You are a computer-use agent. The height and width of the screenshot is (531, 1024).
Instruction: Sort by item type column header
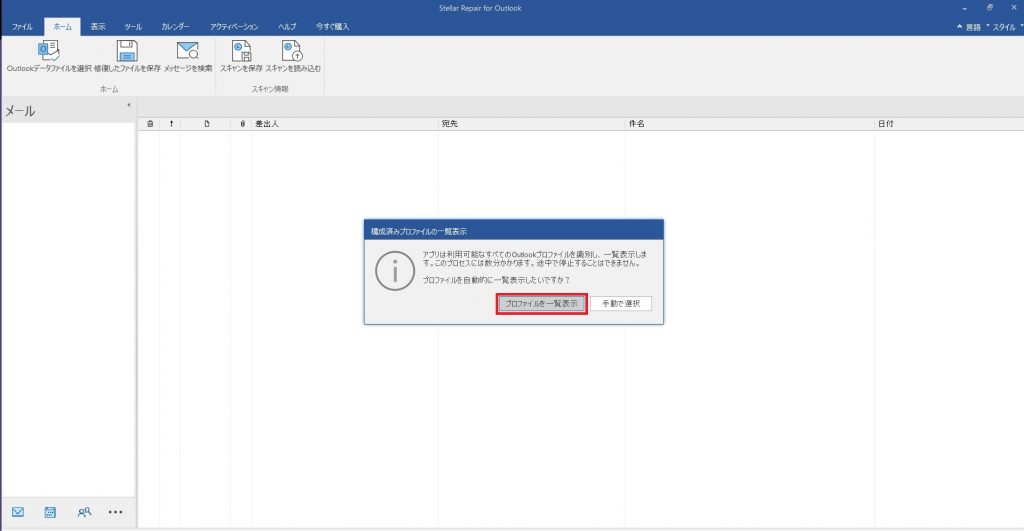206,123
